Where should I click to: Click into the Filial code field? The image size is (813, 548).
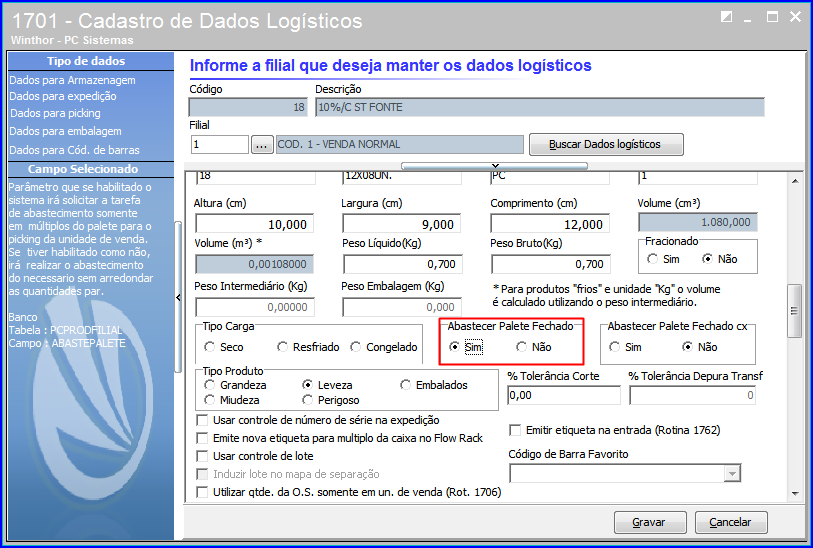[x=220, y=145]
